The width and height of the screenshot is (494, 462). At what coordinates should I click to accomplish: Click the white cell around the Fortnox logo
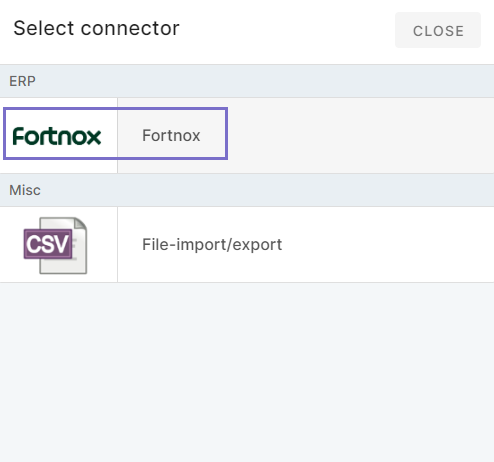(59, 135)
